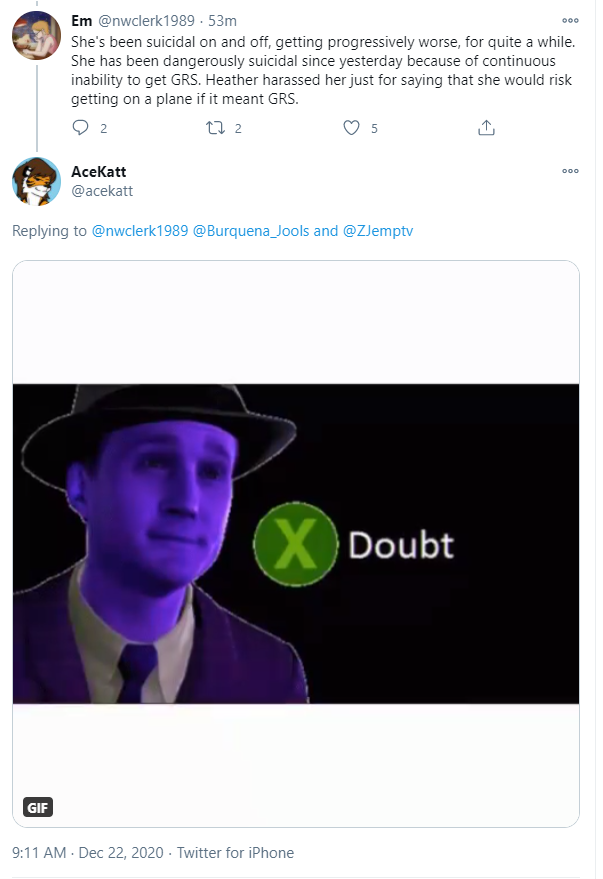This screenshot has height=879, width=603.
Task: Click the @nwclerk1989 mention in Replying to
Action: point(140,231)
